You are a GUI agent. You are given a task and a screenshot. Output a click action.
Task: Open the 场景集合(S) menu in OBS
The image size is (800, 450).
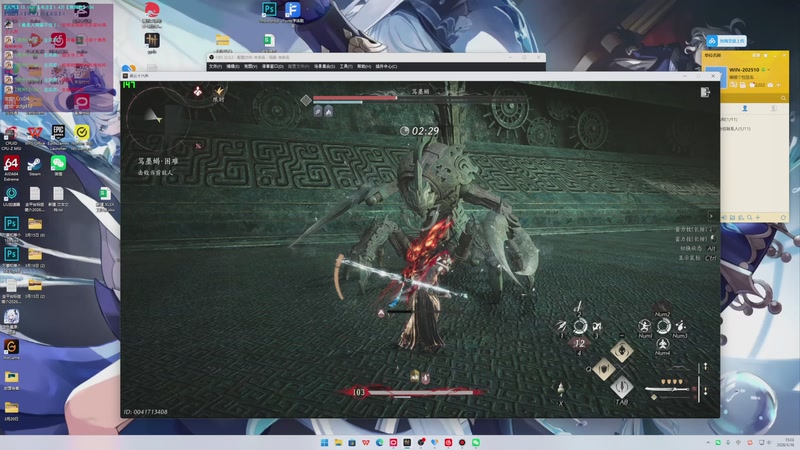324,66
